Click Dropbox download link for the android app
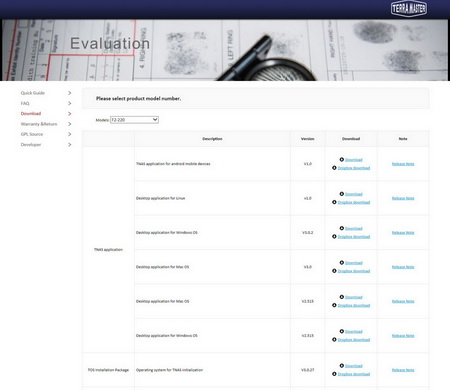450x390 pixels. tap(354, 168)
